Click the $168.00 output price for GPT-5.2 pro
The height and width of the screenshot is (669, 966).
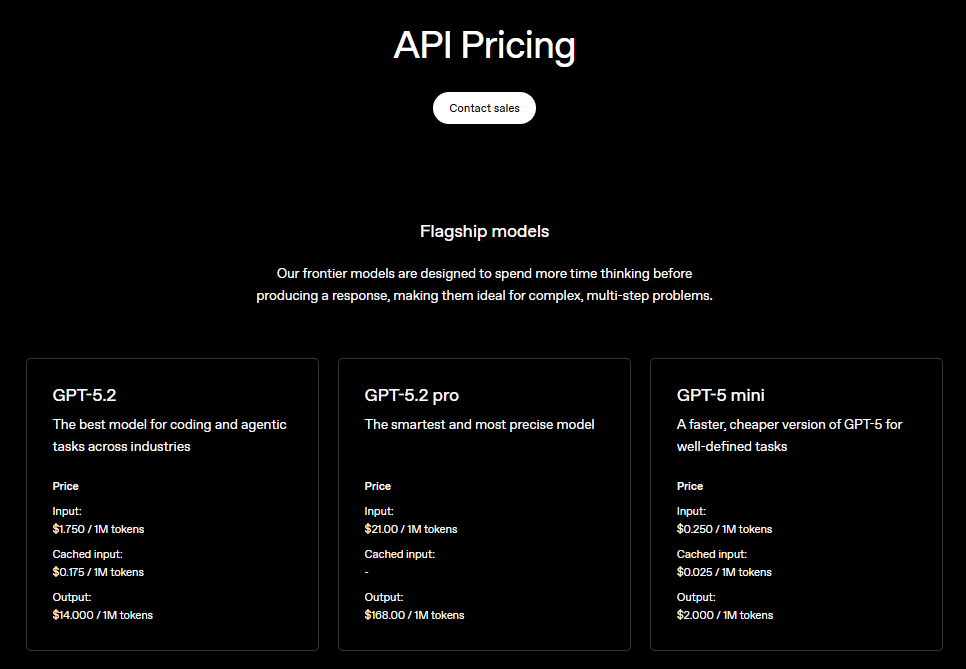click(x=414, y=614)
